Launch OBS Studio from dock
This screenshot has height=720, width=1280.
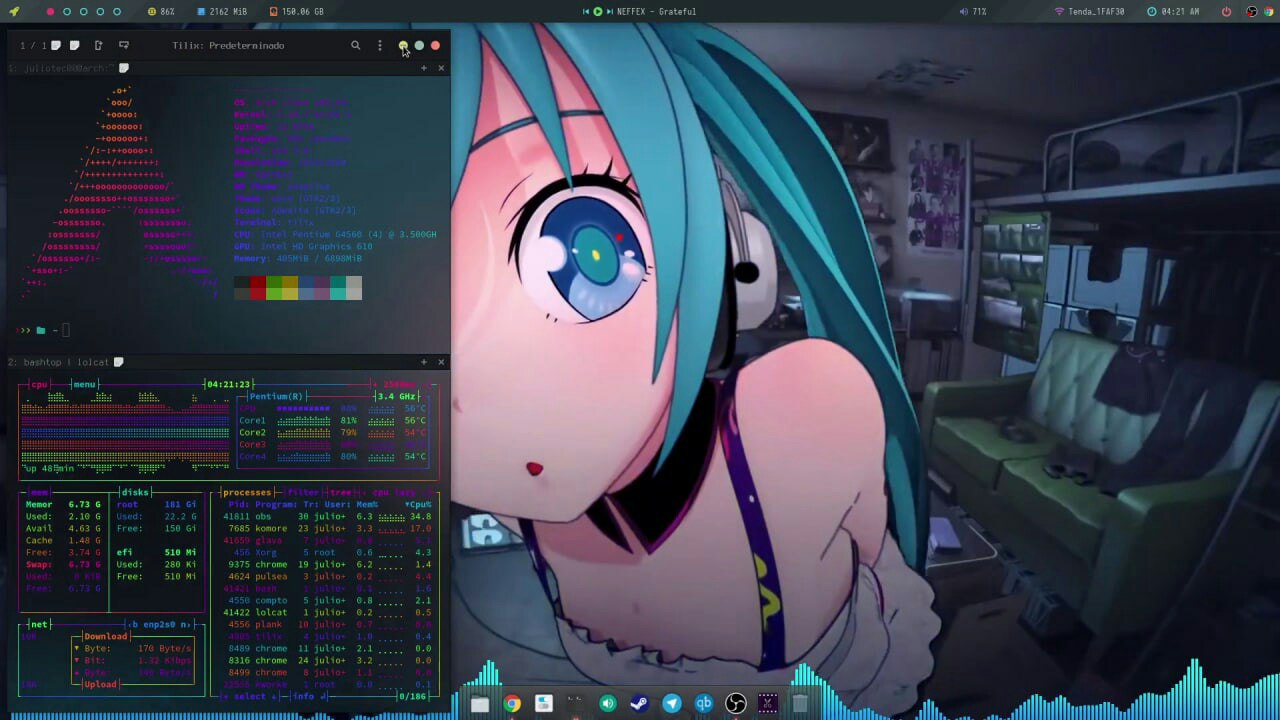(x=736, y=704)
